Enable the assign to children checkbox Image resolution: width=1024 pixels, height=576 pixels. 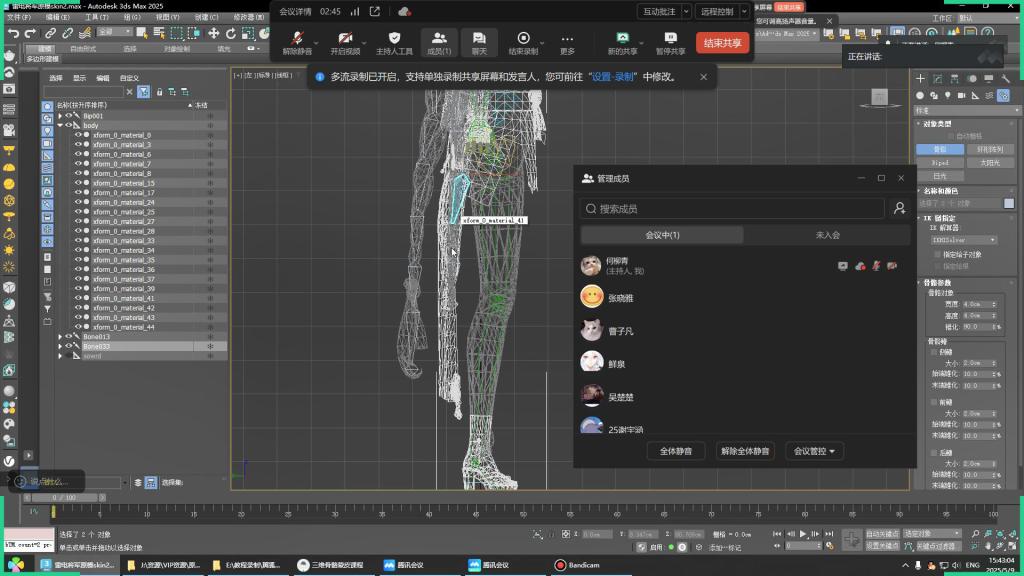point(937,254)
